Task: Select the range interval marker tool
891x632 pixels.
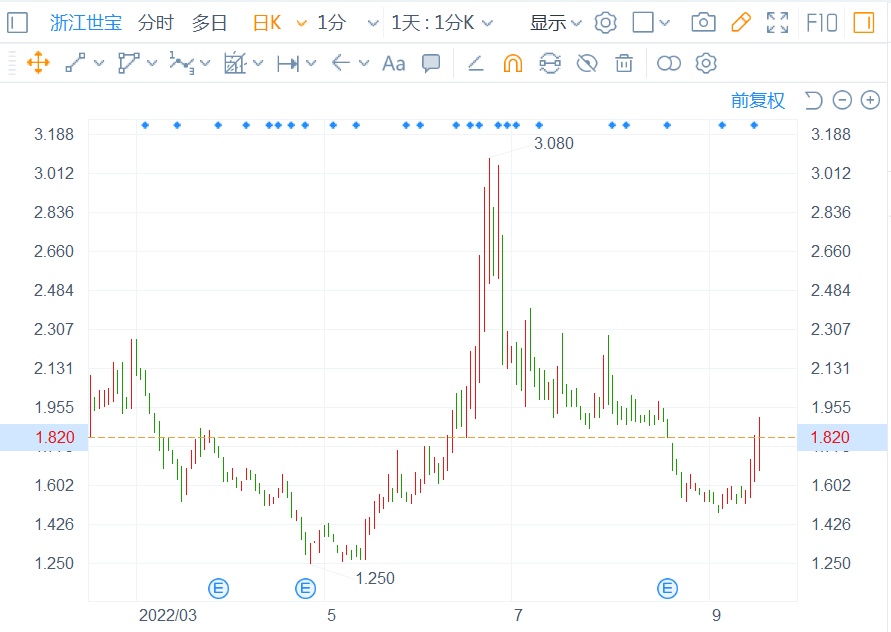Action: tap(288, 63)
